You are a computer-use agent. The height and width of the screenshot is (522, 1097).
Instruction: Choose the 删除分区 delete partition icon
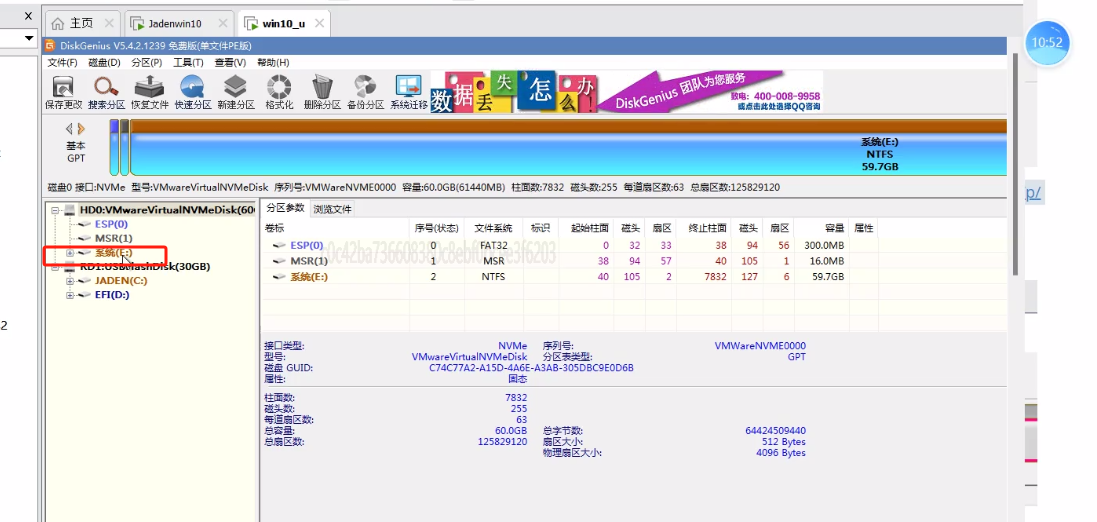[322, 87]
